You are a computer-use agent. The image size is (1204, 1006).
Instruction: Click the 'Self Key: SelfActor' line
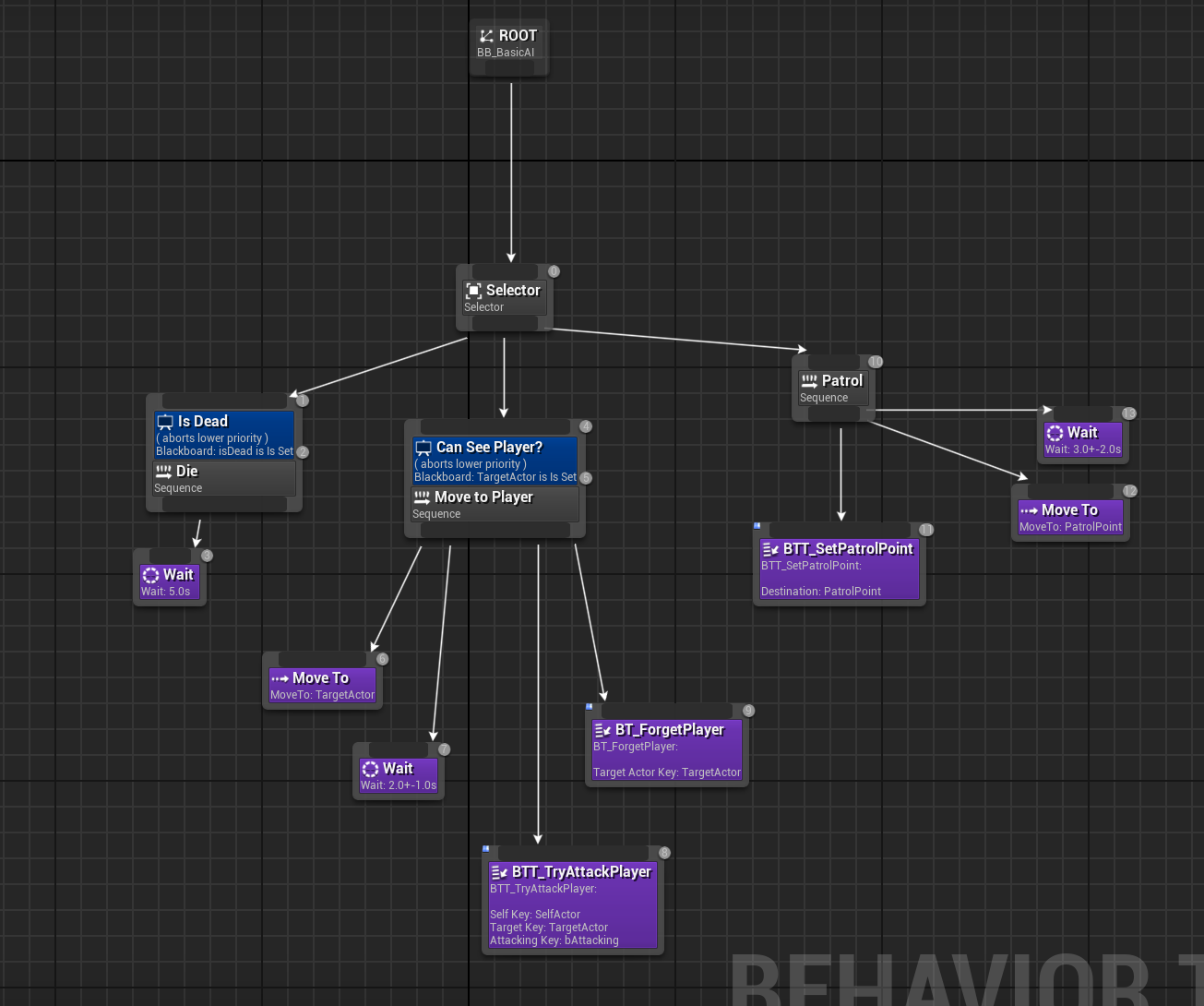point(535,915)
